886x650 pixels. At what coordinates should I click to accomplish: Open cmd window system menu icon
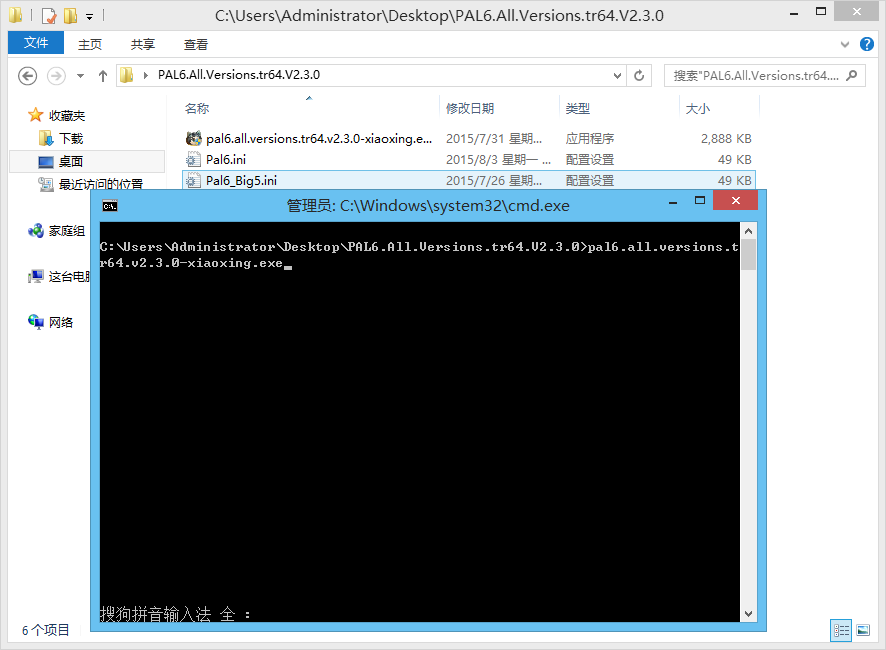[x=110, y=206]
